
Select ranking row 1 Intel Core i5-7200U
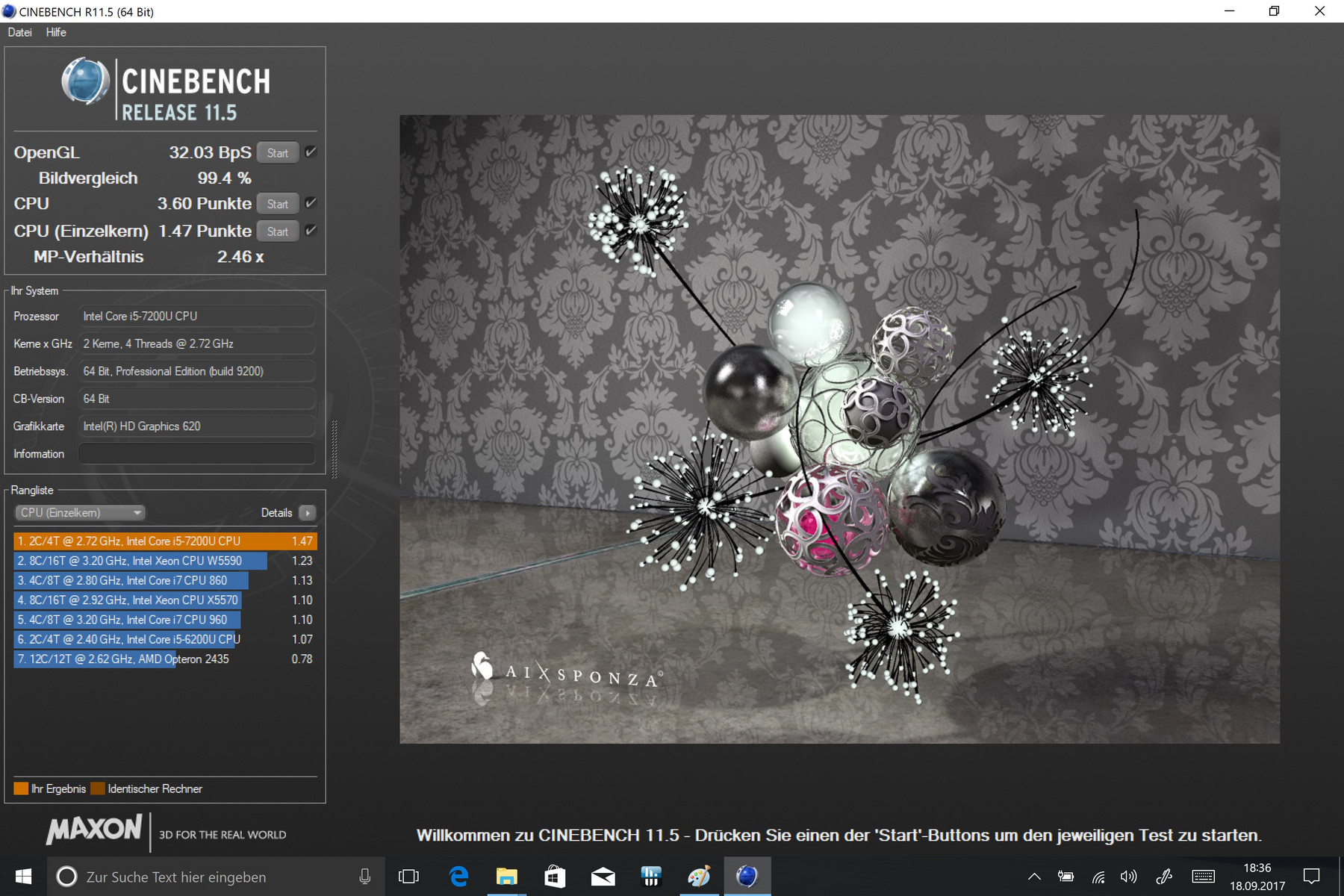[165, 541]
